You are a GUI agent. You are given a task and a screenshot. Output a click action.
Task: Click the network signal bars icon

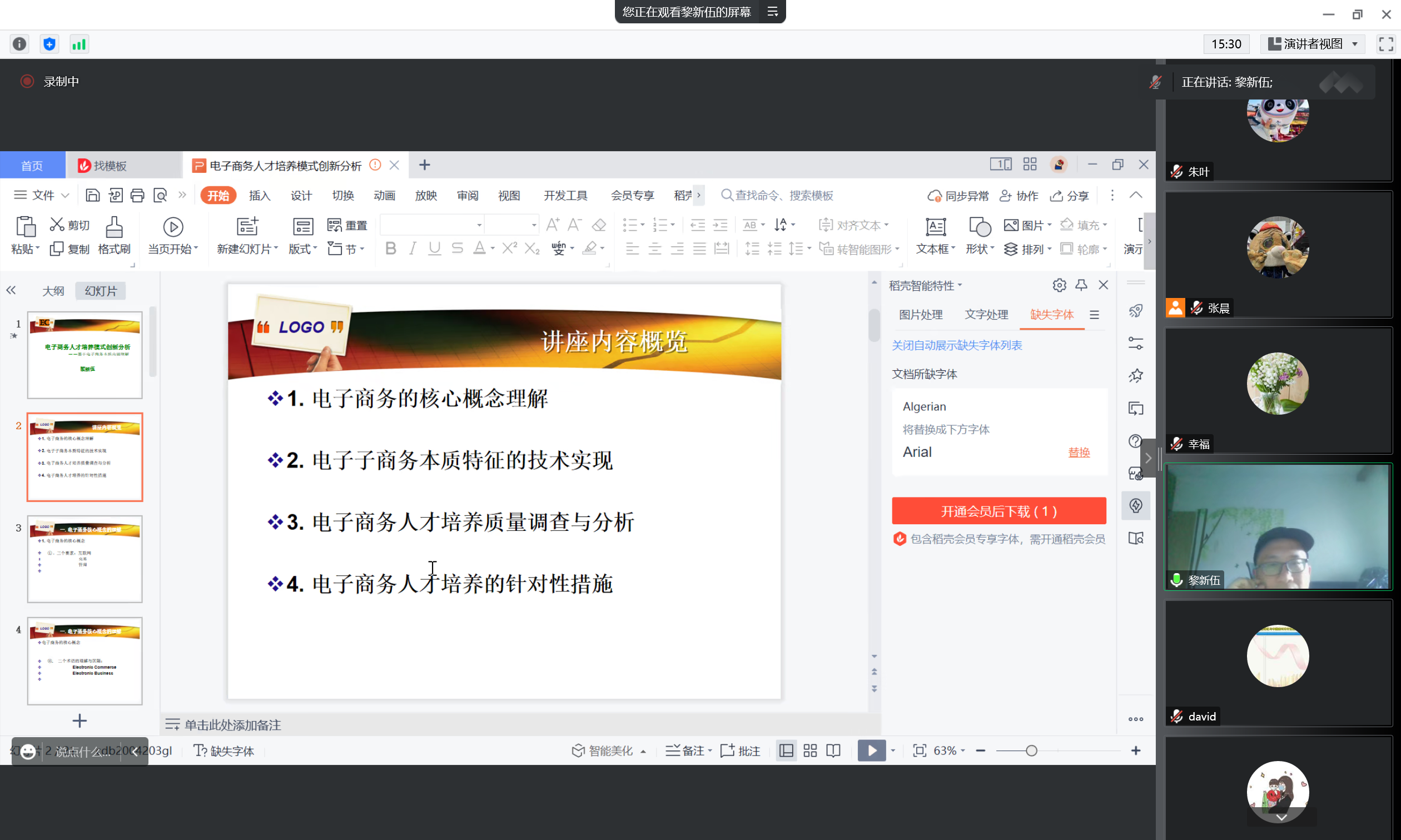pyautogui.click(x=80, y=44)
